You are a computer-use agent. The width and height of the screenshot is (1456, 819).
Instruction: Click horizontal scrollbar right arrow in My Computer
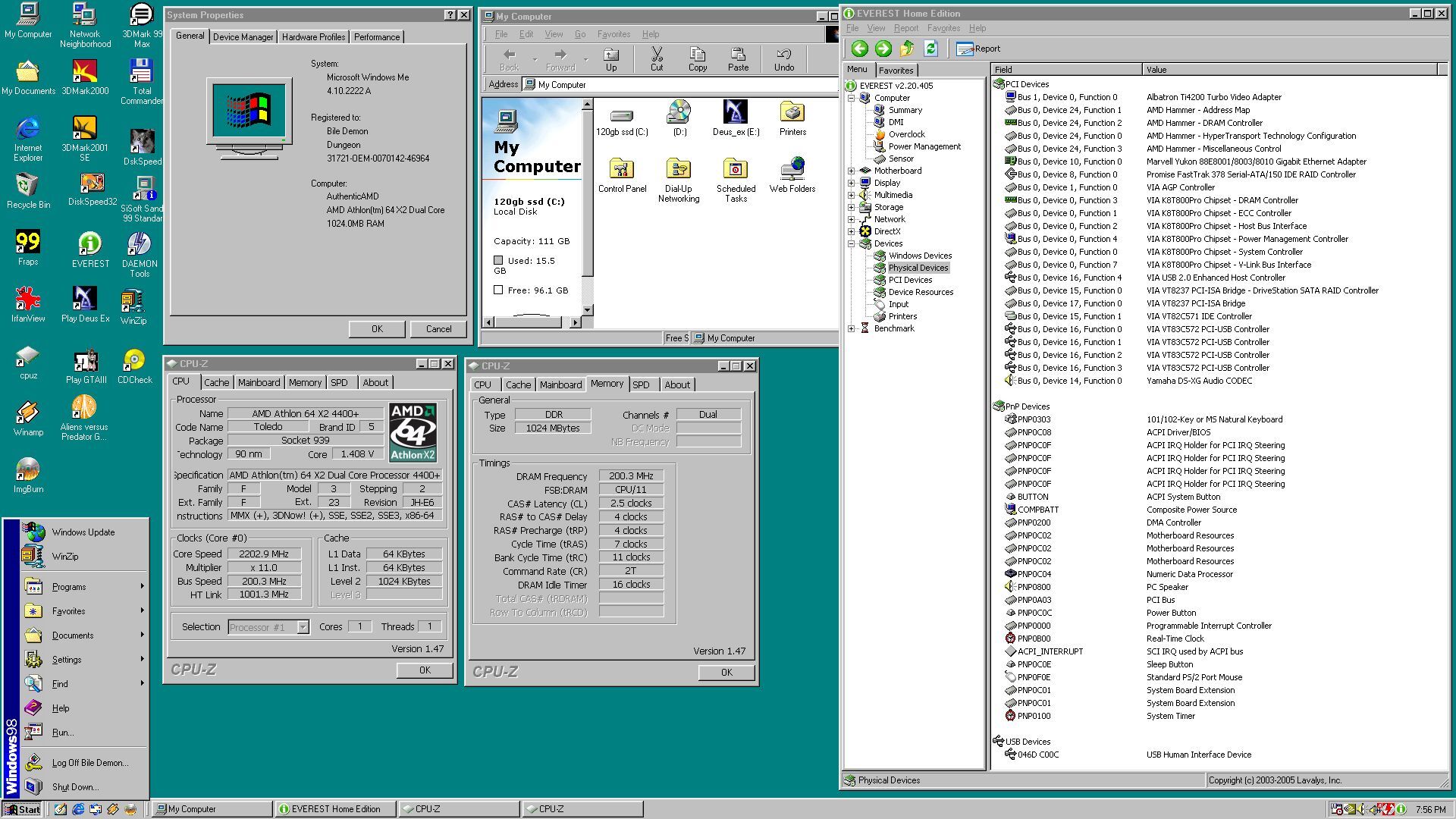pyautogui.click(x=575, y=322)
